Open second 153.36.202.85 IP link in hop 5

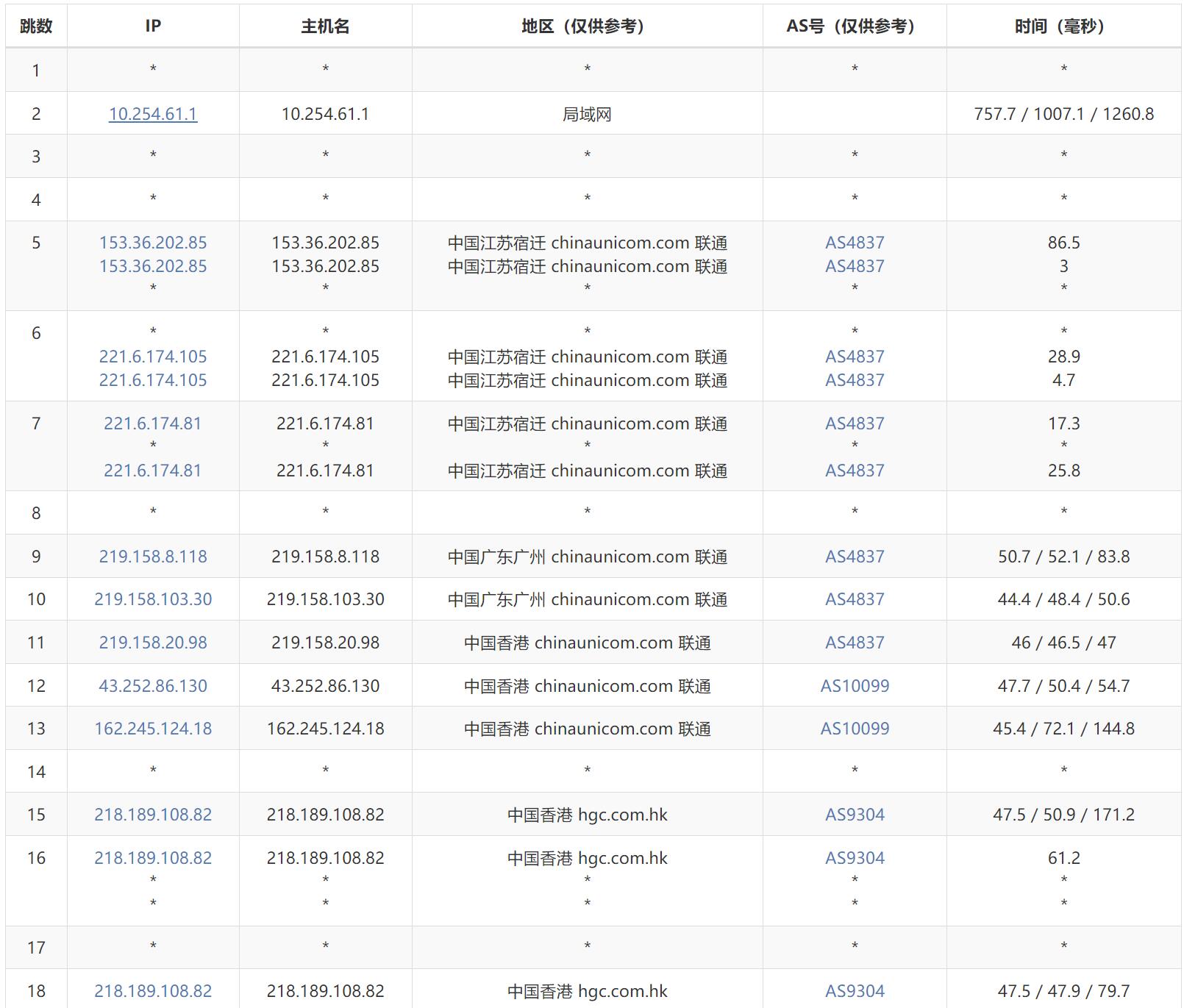click(153, 266)
